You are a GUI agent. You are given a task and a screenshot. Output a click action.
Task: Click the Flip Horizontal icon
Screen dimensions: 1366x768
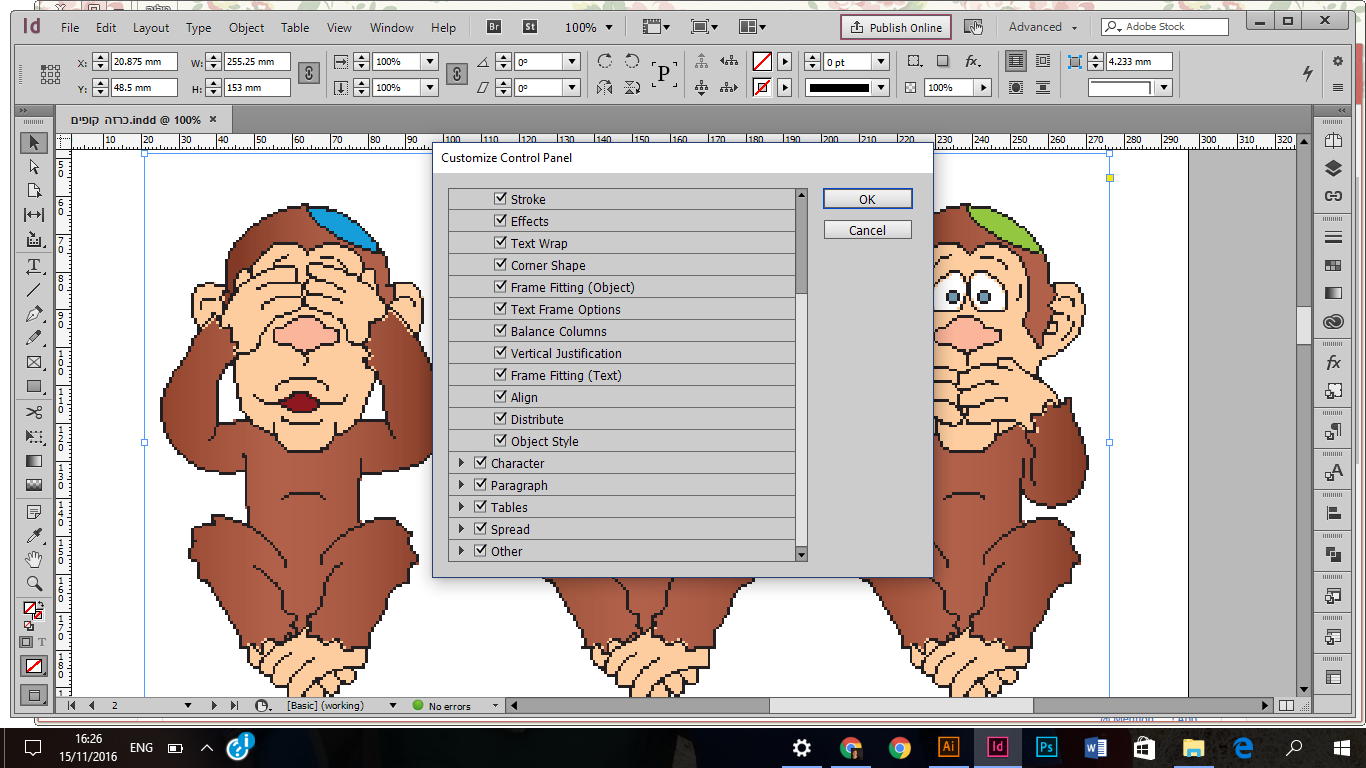(605, 88)
